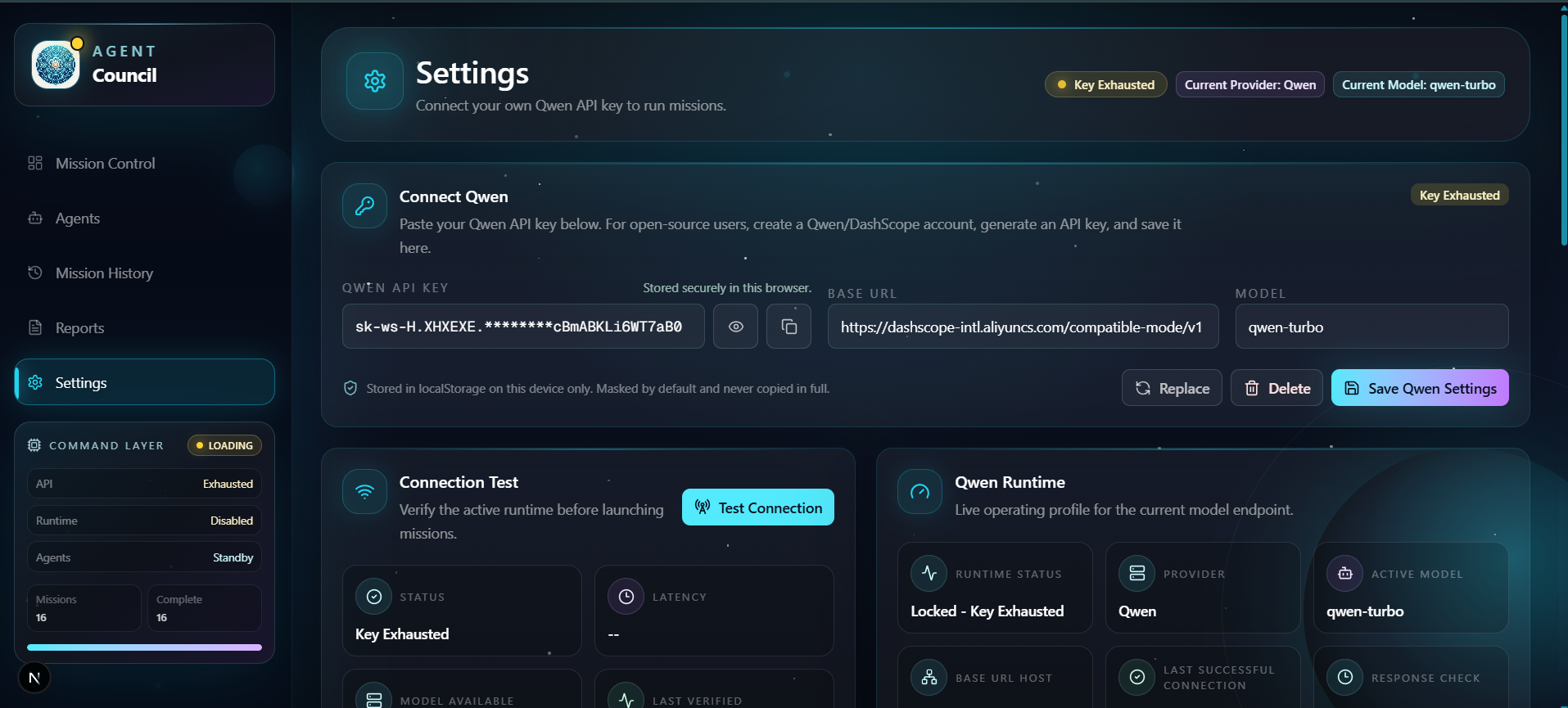
Task: Click the 'Connect Qwen' heading
Action: pyautogui.click(x=454, y=196)
